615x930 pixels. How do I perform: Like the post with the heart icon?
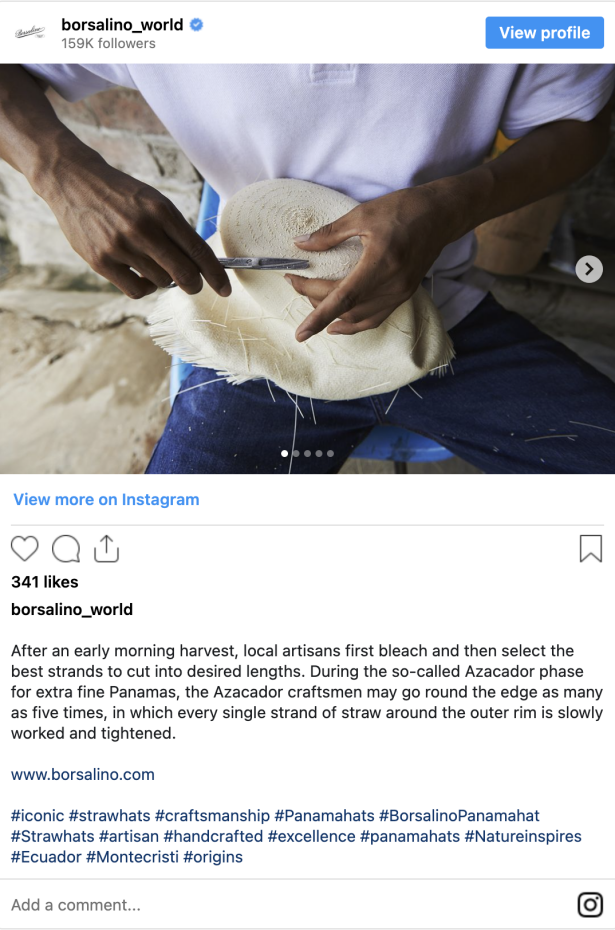[24, 549]
